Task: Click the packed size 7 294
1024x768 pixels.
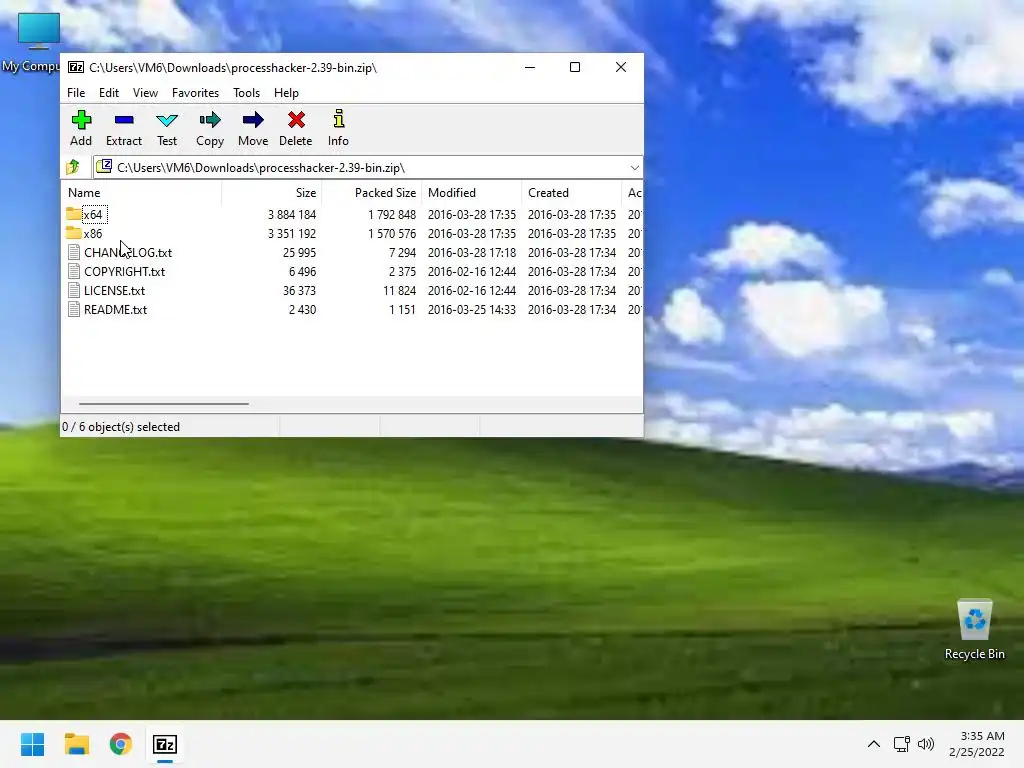Action: pos(402,252)
